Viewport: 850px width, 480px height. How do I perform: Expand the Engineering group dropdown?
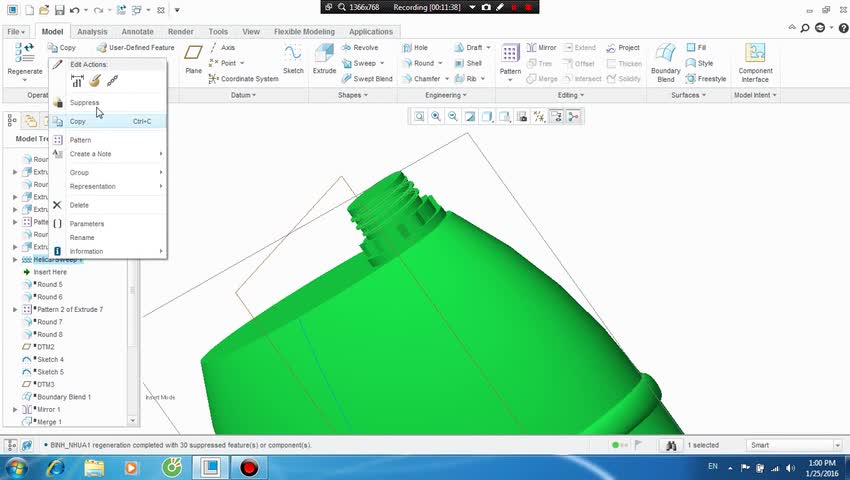click(x=447, y=95)
